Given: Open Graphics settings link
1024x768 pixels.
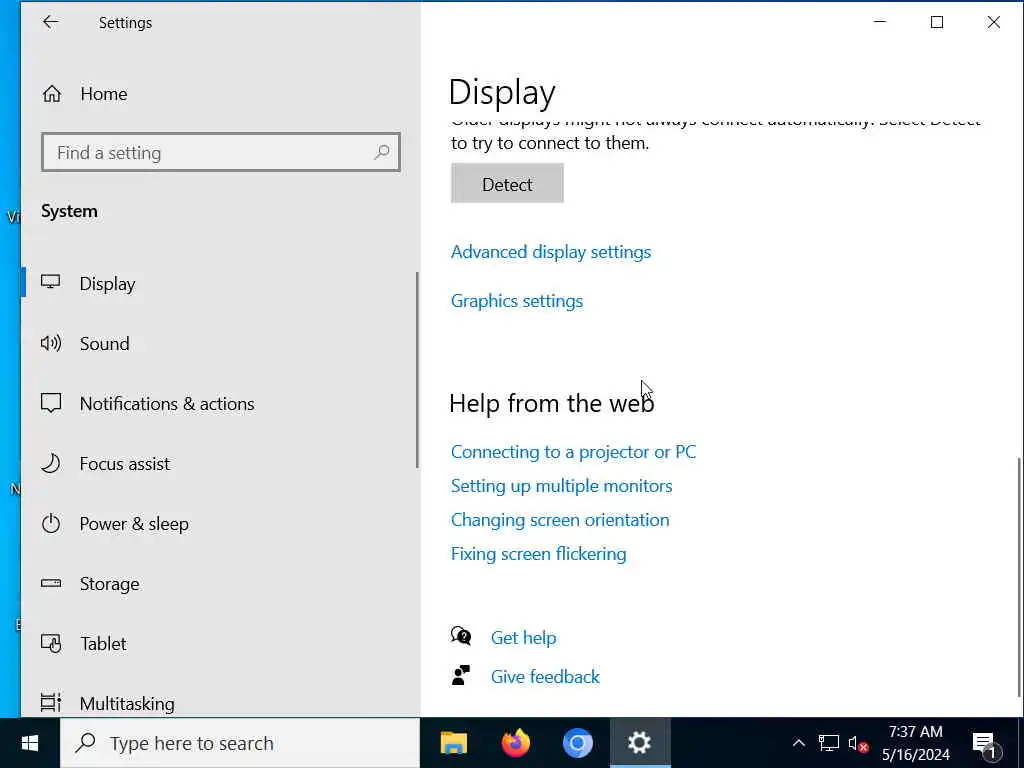Looking at the screenshot, I should (517, 301).
